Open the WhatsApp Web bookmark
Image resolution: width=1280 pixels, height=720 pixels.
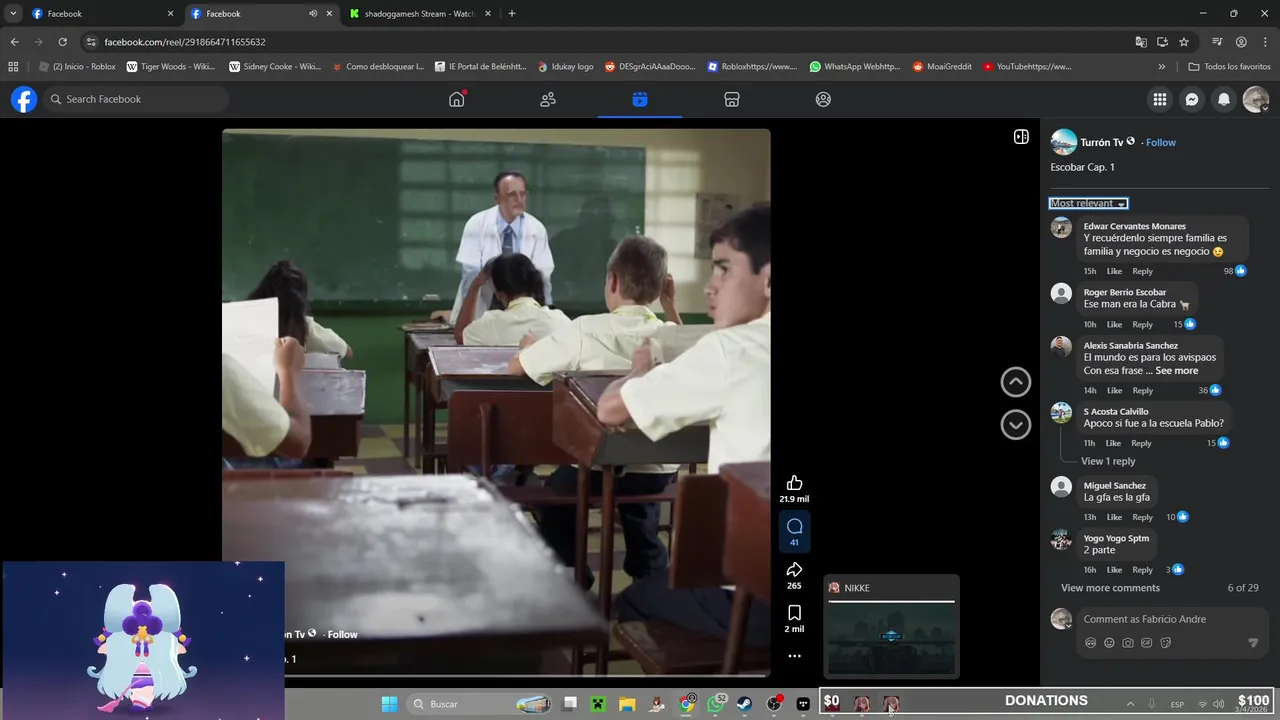pyautogui.click(x=855, y=67)
